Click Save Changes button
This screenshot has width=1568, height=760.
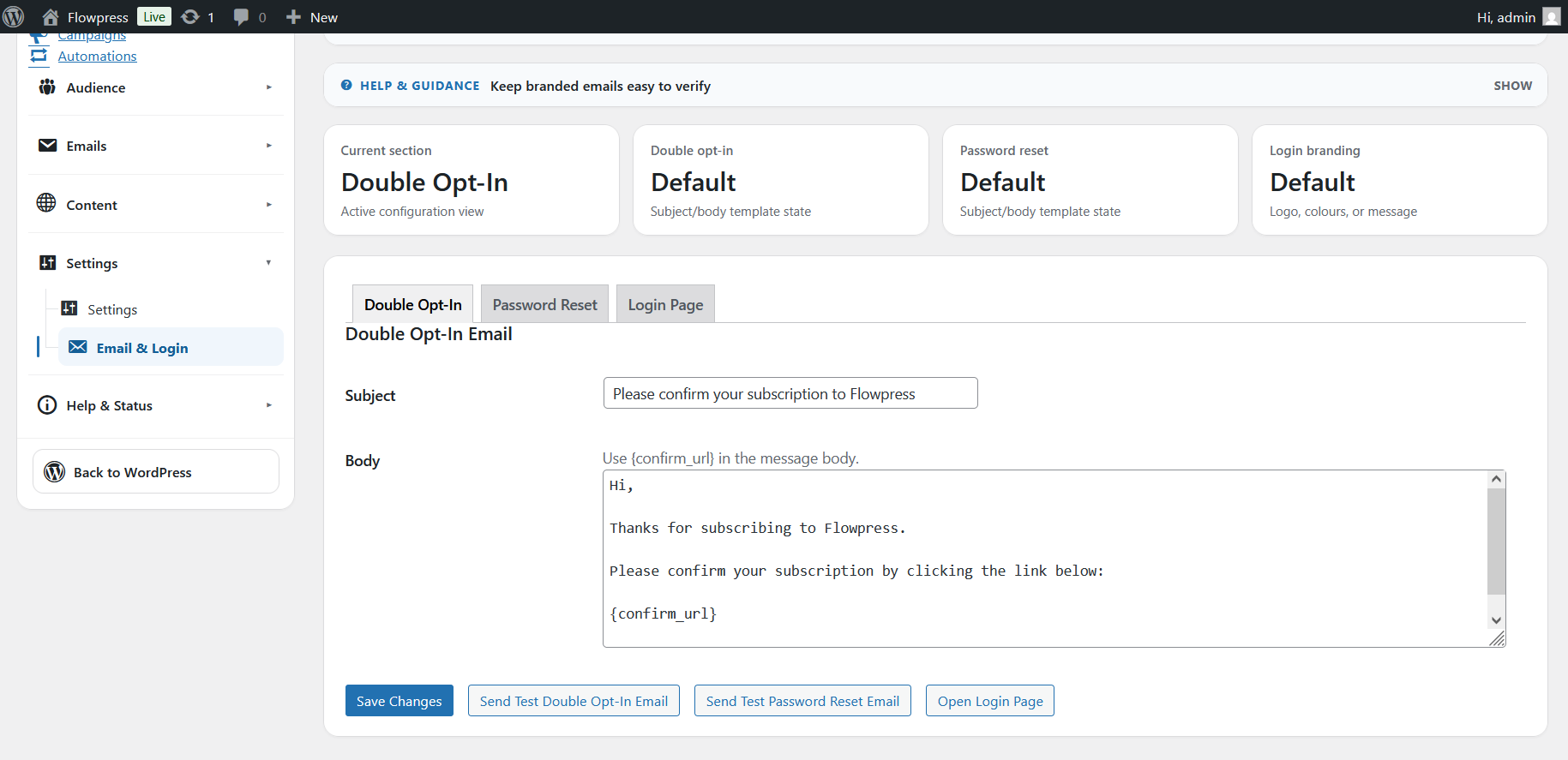(x=399, y=701)
